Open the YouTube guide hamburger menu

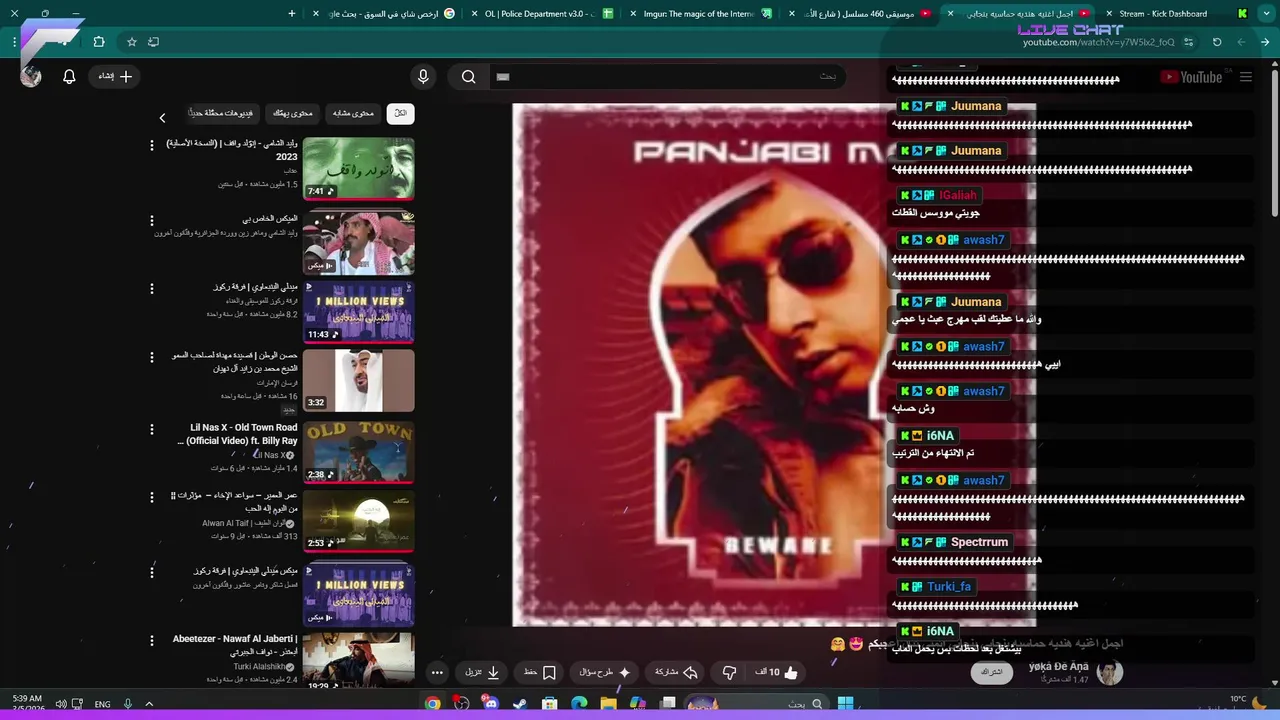pyautogui.click(x=1246, y=77)
